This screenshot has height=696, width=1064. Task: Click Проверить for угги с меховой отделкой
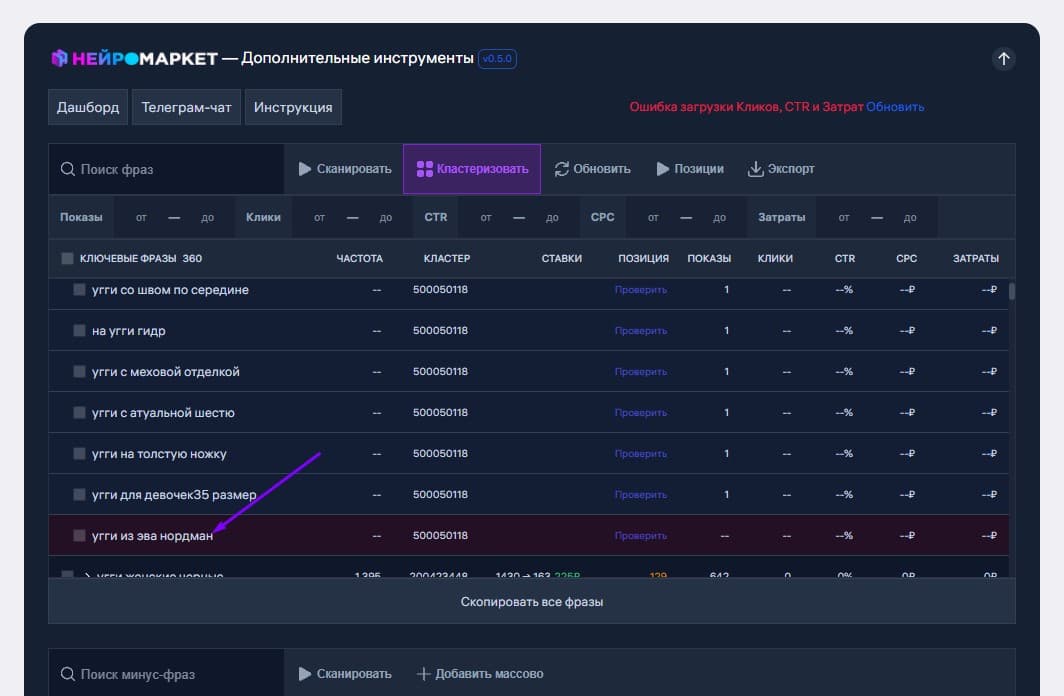(x=641, y=372)
